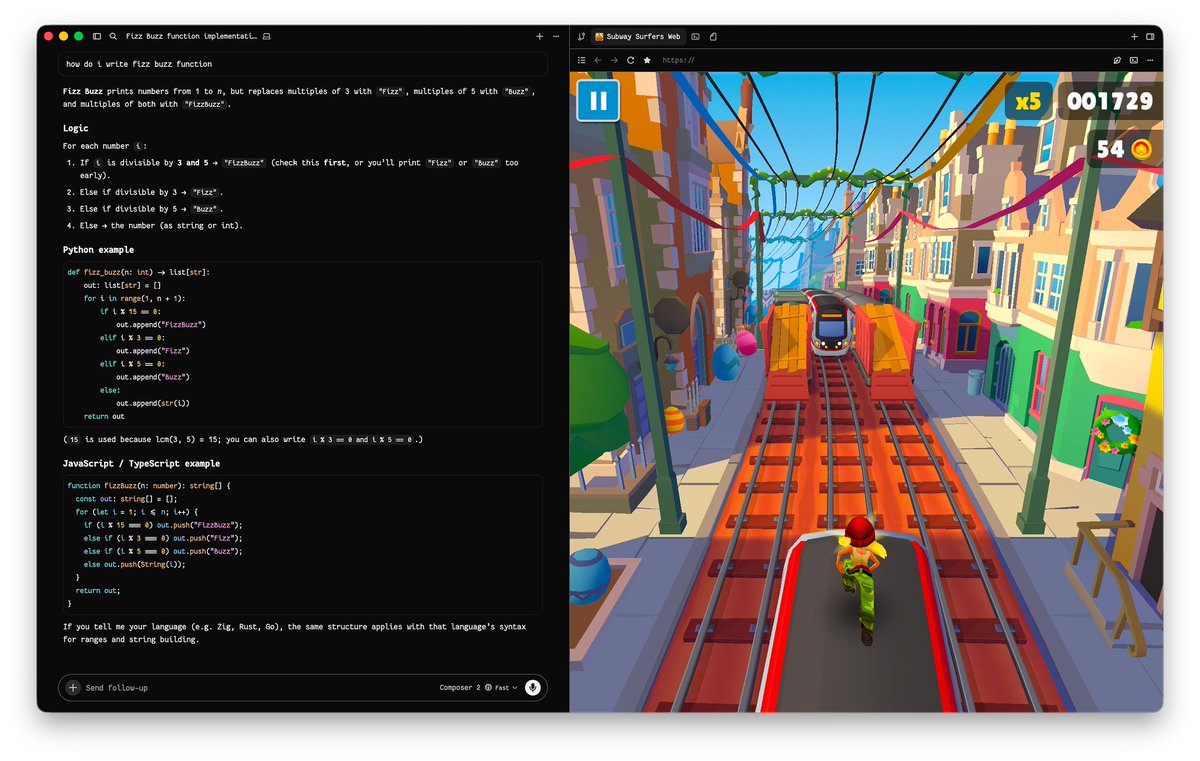Click the 'JavaScript / TypeScript example' heading
Image resolution: width=1200 pixels, height=761 pixels.
point(141,464)
